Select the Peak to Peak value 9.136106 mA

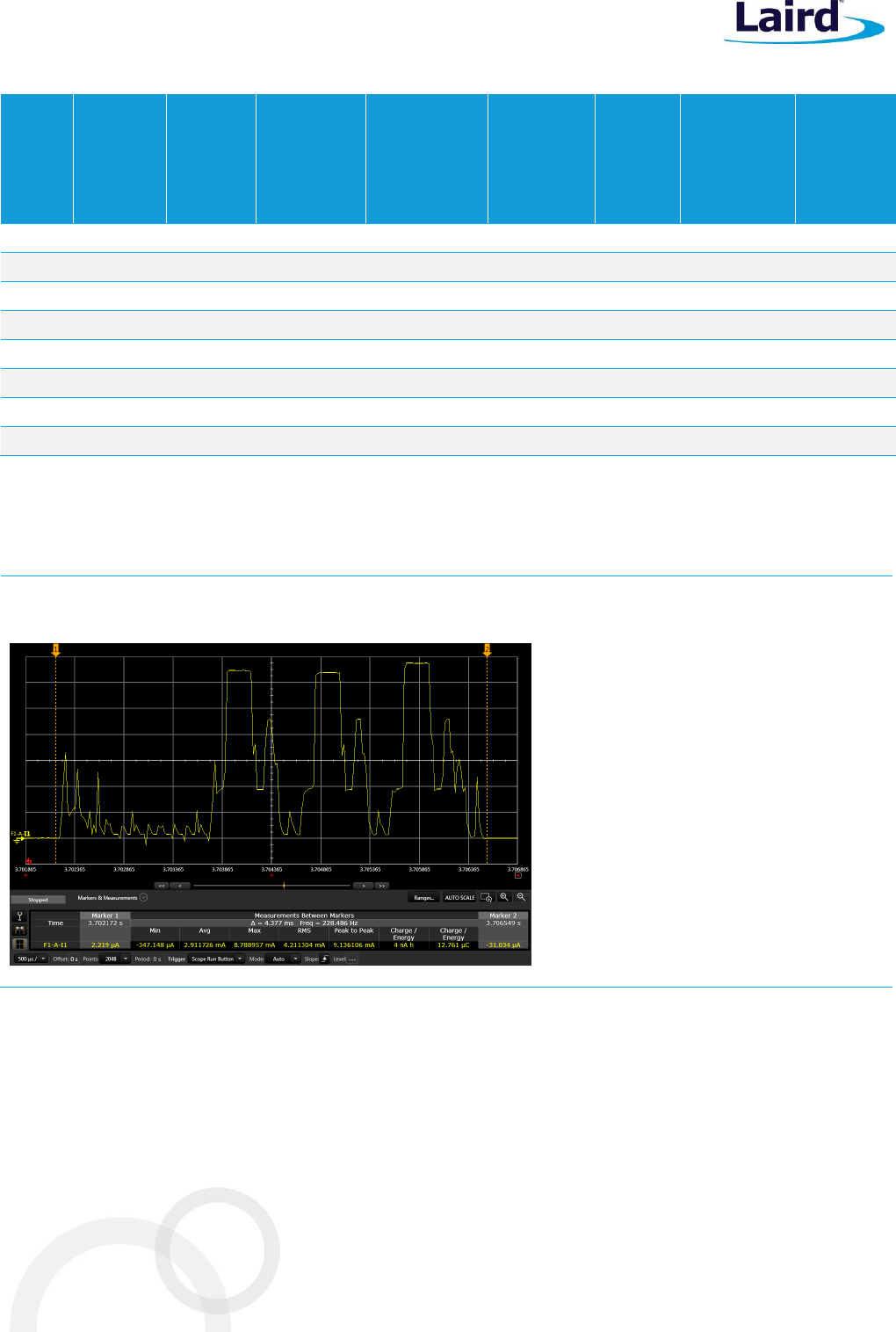pyautogui.click(x=354, y=945)
